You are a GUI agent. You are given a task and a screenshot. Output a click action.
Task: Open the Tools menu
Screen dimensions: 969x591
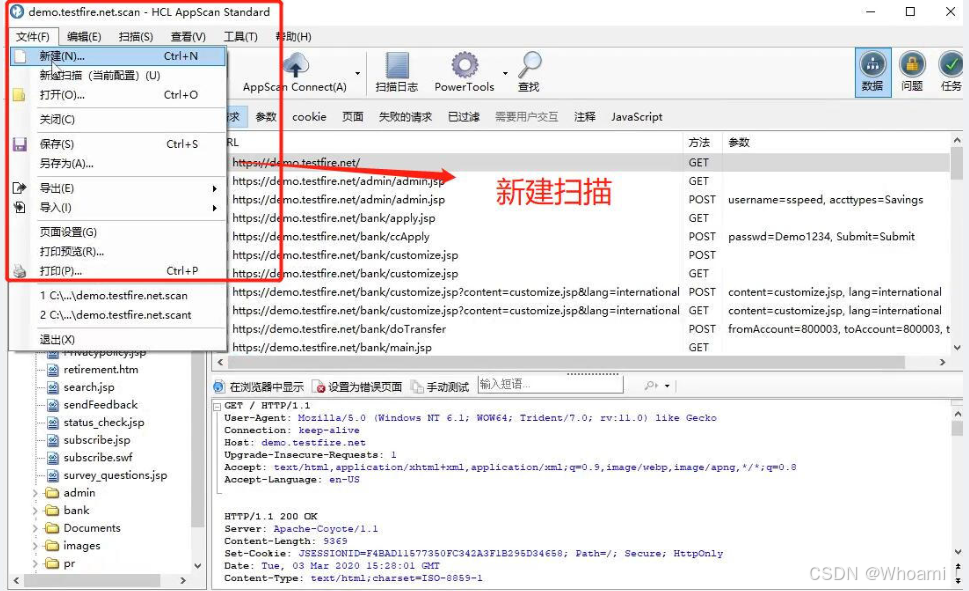(x=240, y=36)
